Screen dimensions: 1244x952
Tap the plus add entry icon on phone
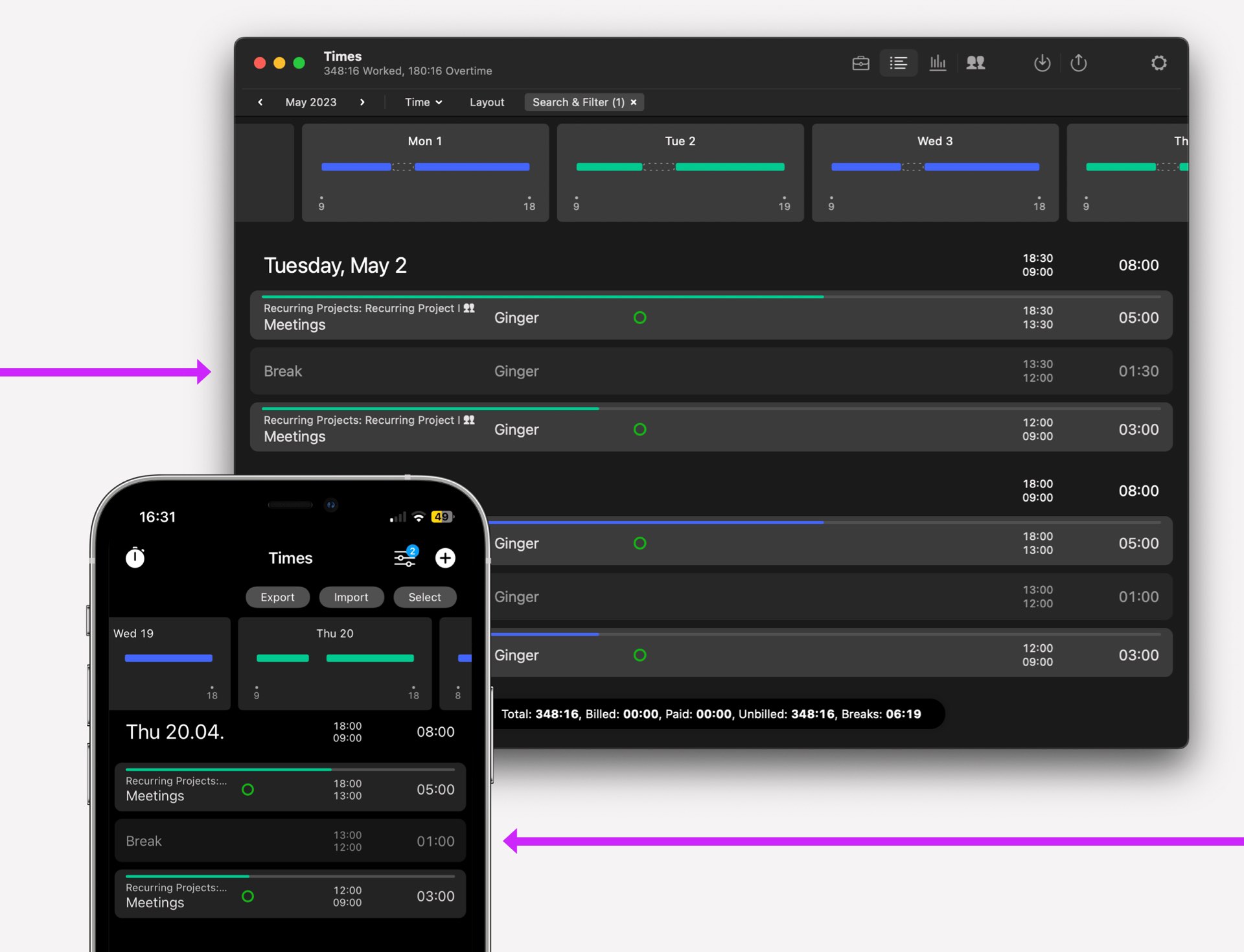(x=445, y=558)
